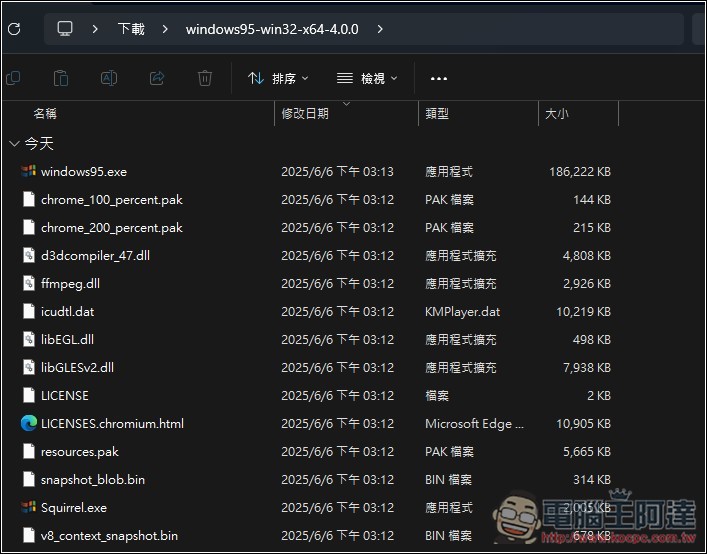707x554 pixels.
Task: Click the LICENSES.chromium.html Edge icon
Action: click(29, 423)
